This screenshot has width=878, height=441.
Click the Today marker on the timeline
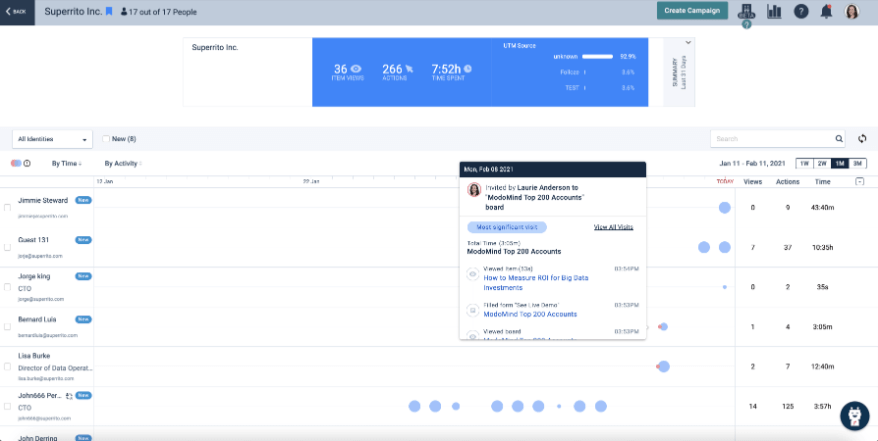[725, 181]
